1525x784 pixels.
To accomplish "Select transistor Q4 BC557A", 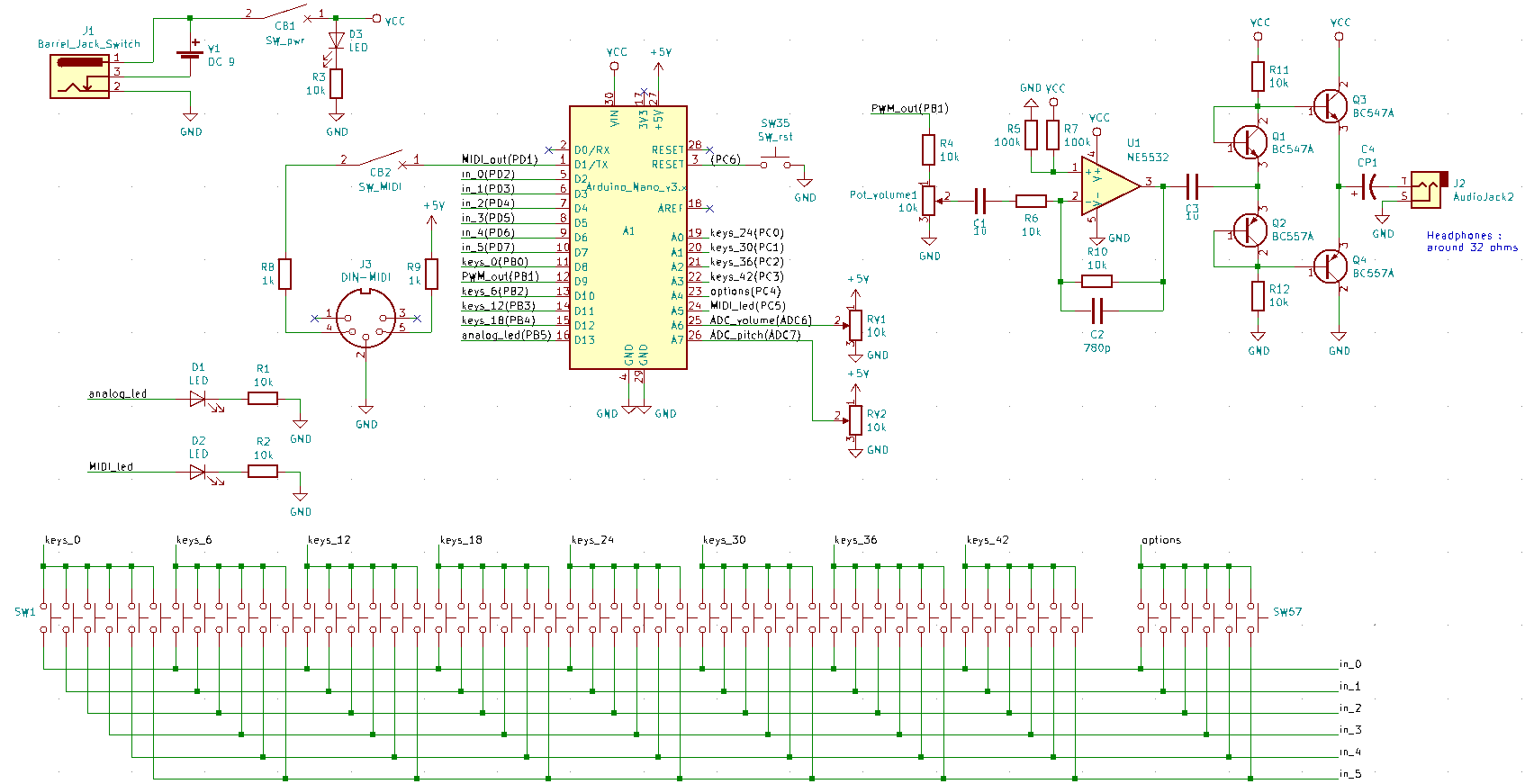I will pyautogui.click(x=1330, y=267).
